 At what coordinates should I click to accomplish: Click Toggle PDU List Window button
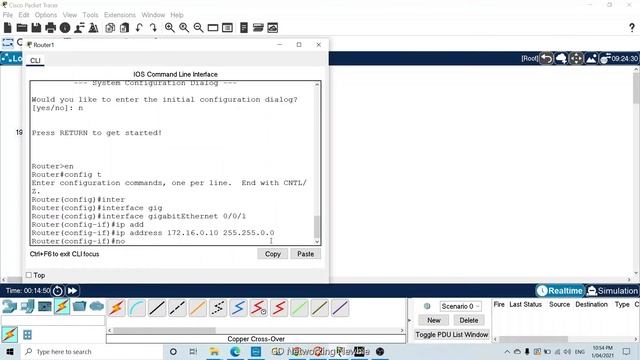(x=451, y=335)
